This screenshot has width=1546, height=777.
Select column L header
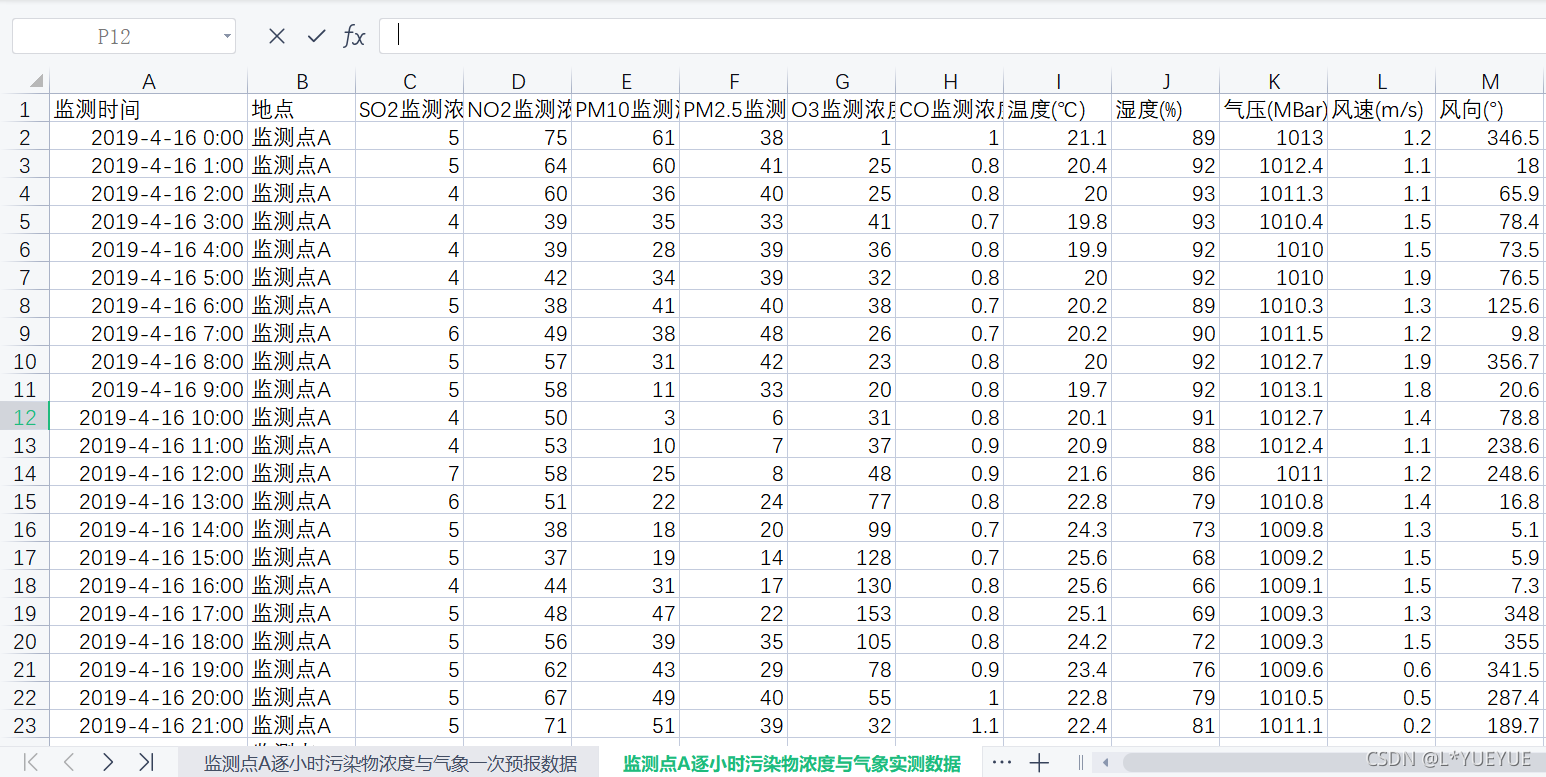1382,82
